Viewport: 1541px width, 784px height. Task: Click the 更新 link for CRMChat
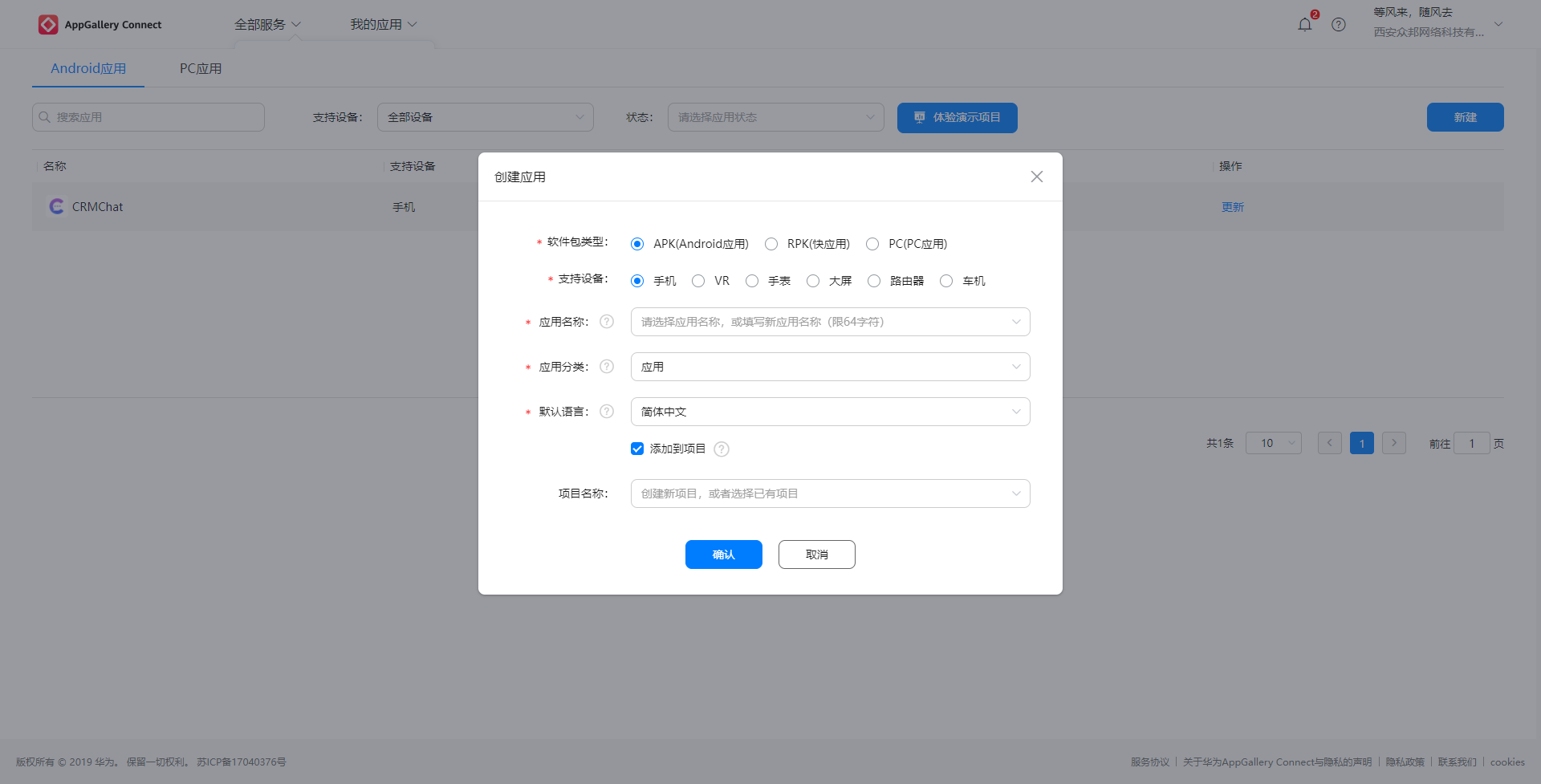tap(1233, 206)
